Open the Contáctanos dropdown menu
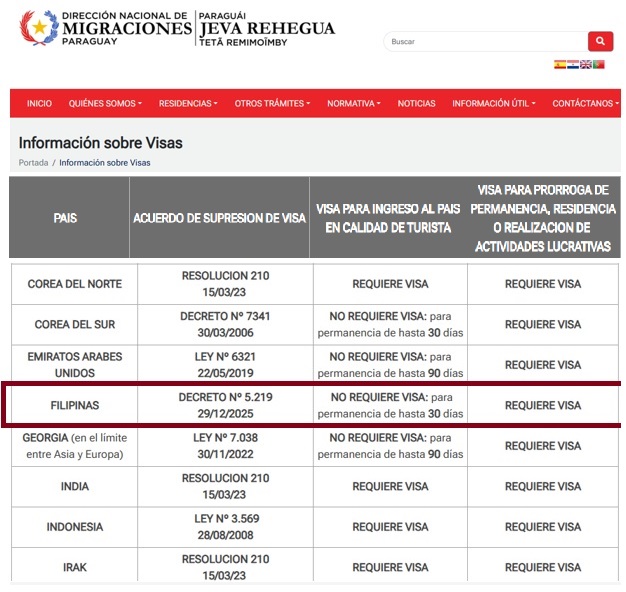 585,104
